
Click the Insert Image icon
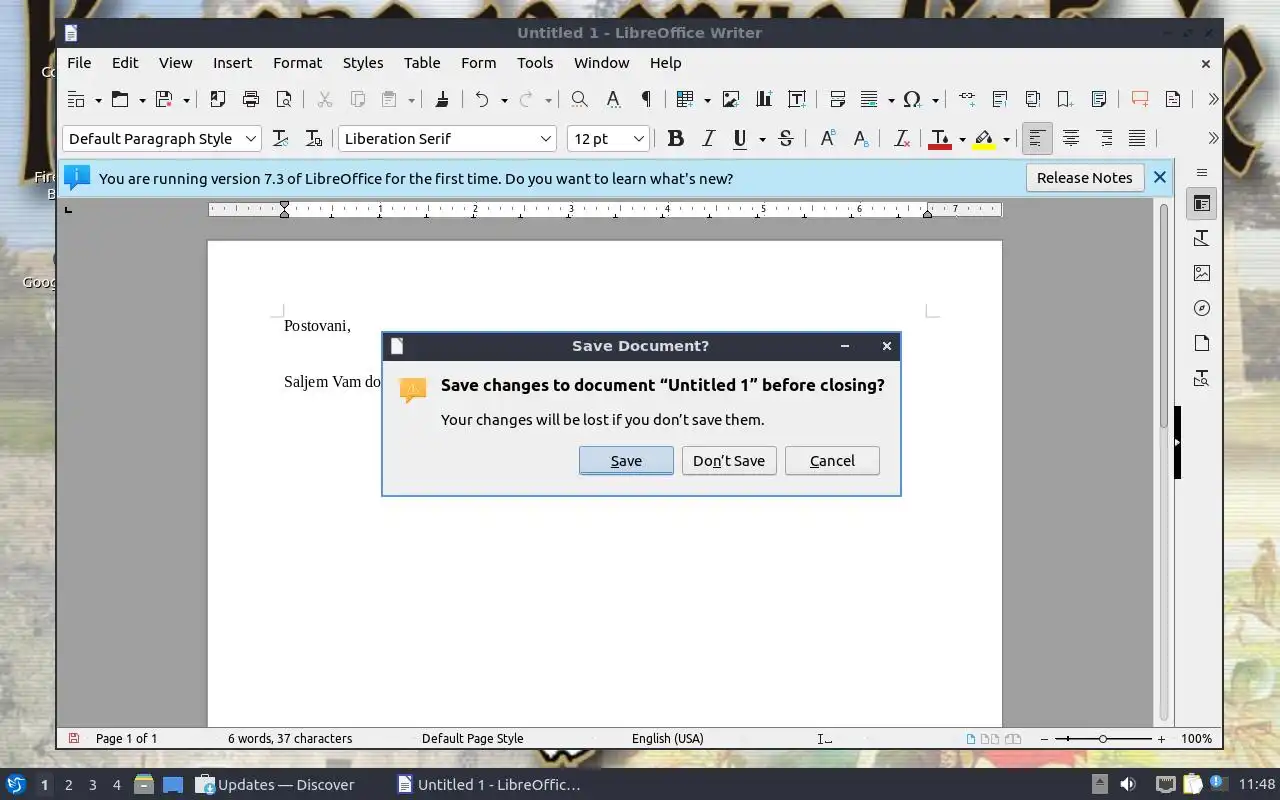coord(731,99)
